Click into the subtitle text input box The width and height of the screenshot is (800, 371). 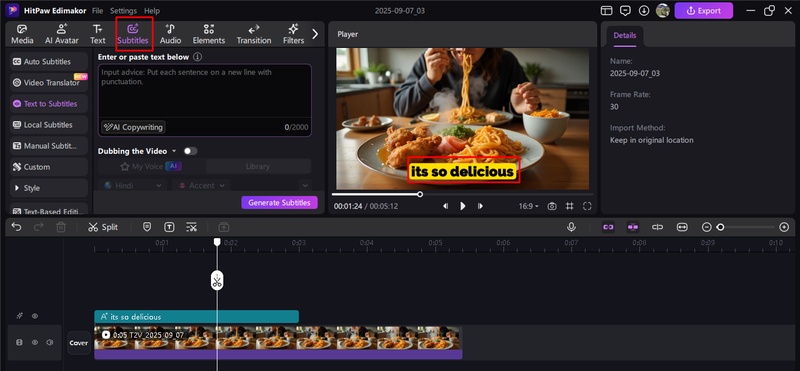pyautogui.click(x=205, y=92)
